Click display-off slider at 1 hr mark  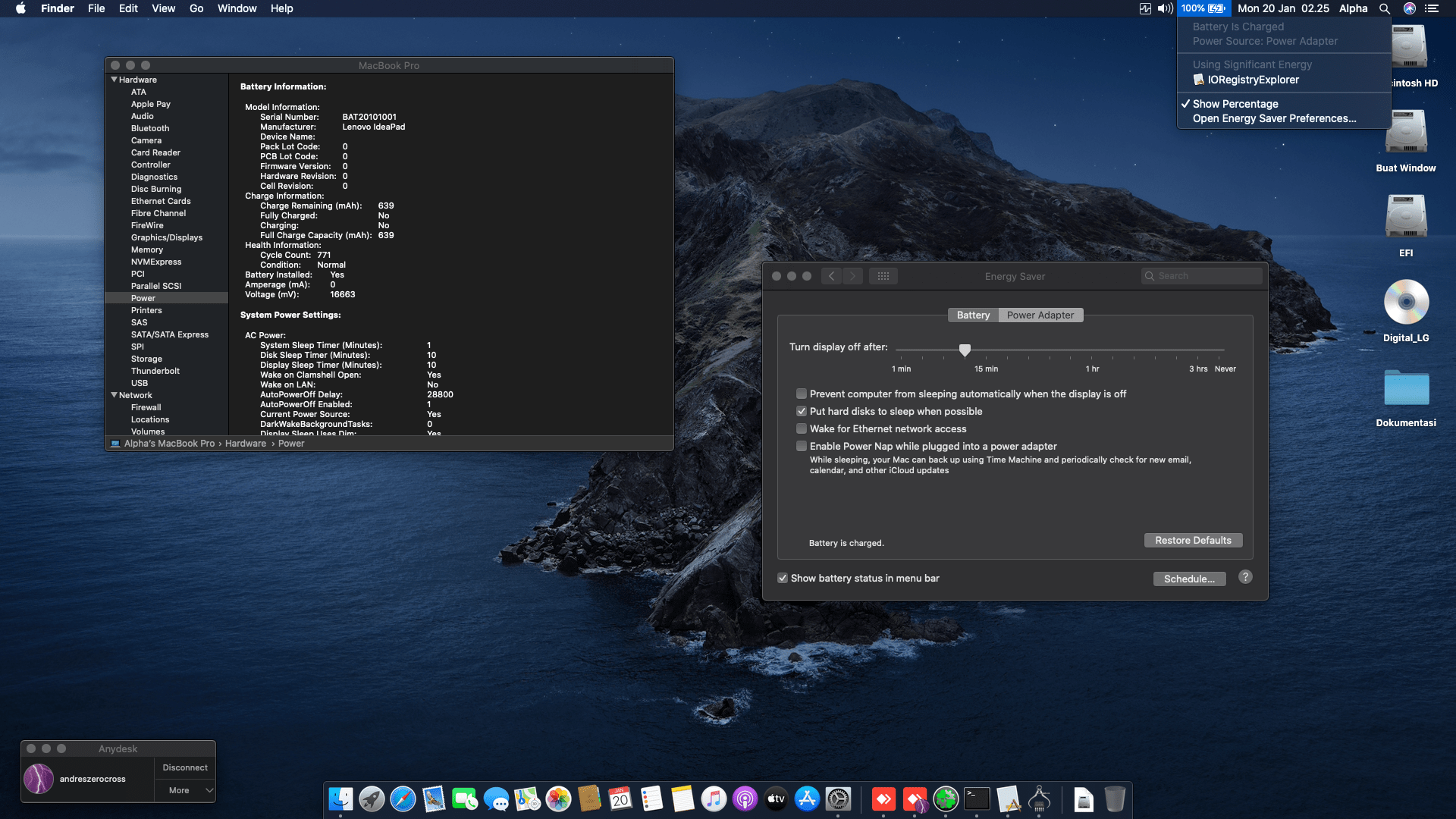pyautogui.click(x=1092, y=350)
